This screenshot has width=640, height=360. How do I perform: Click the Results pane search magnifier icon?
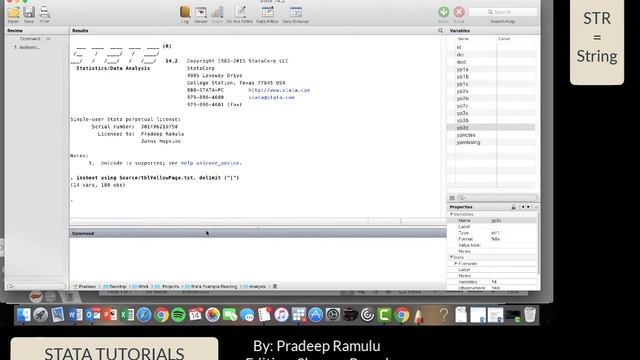pyautogui.click(x=440, y=31)
